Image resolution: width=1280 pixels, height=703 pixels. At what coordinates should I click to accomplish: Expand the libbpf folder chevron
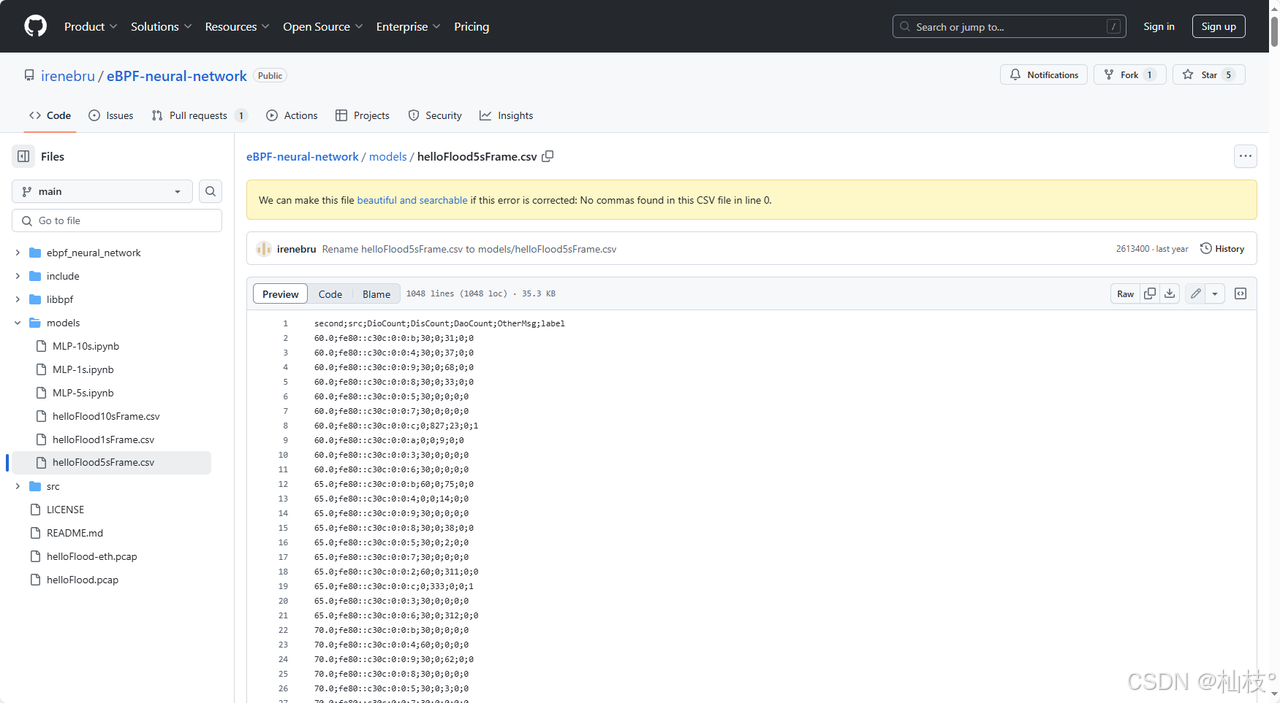(x=17, y=299)
